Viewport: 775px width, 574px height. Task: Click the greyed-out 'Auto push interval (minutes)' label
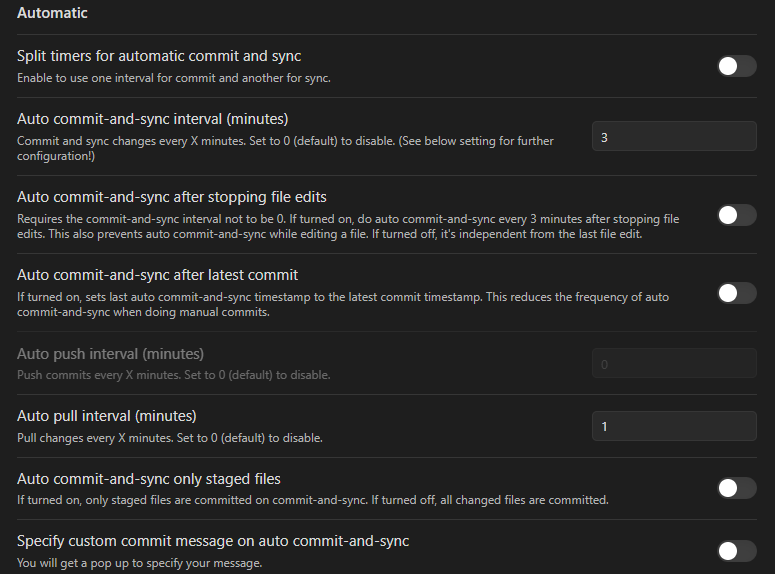tap(110, 354)
